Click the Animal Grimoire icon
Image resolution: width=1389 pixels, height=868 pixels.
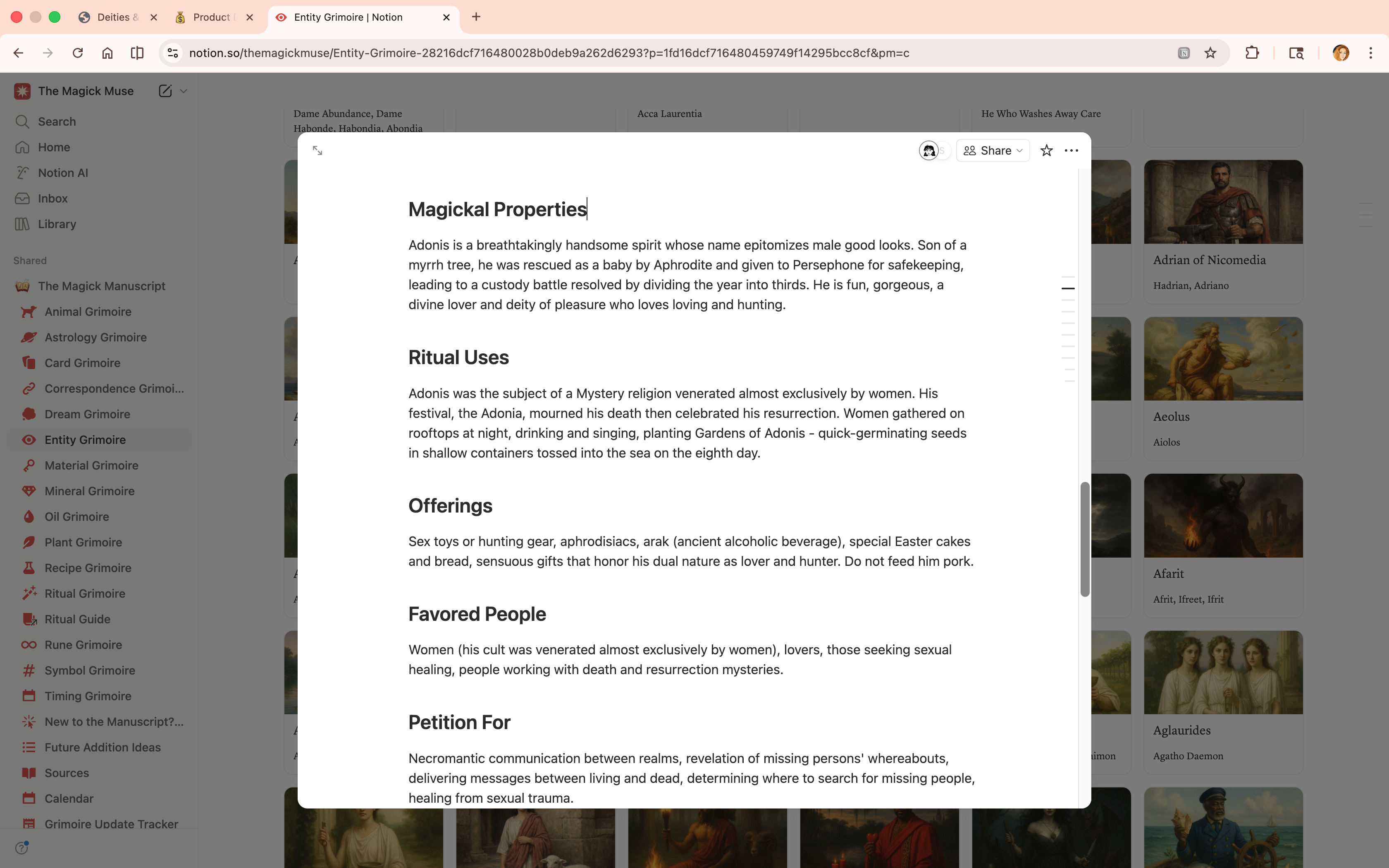(x=29, y=312)
